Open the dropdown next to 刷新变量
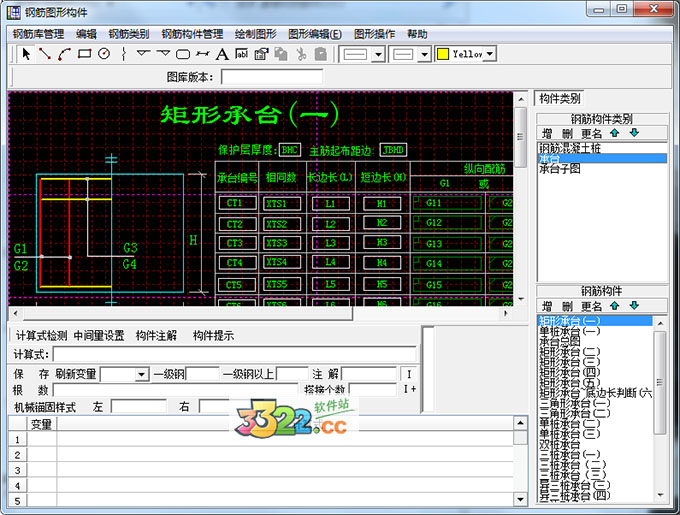The height and width of the screenshot is (515, 680). click(140, 373)
